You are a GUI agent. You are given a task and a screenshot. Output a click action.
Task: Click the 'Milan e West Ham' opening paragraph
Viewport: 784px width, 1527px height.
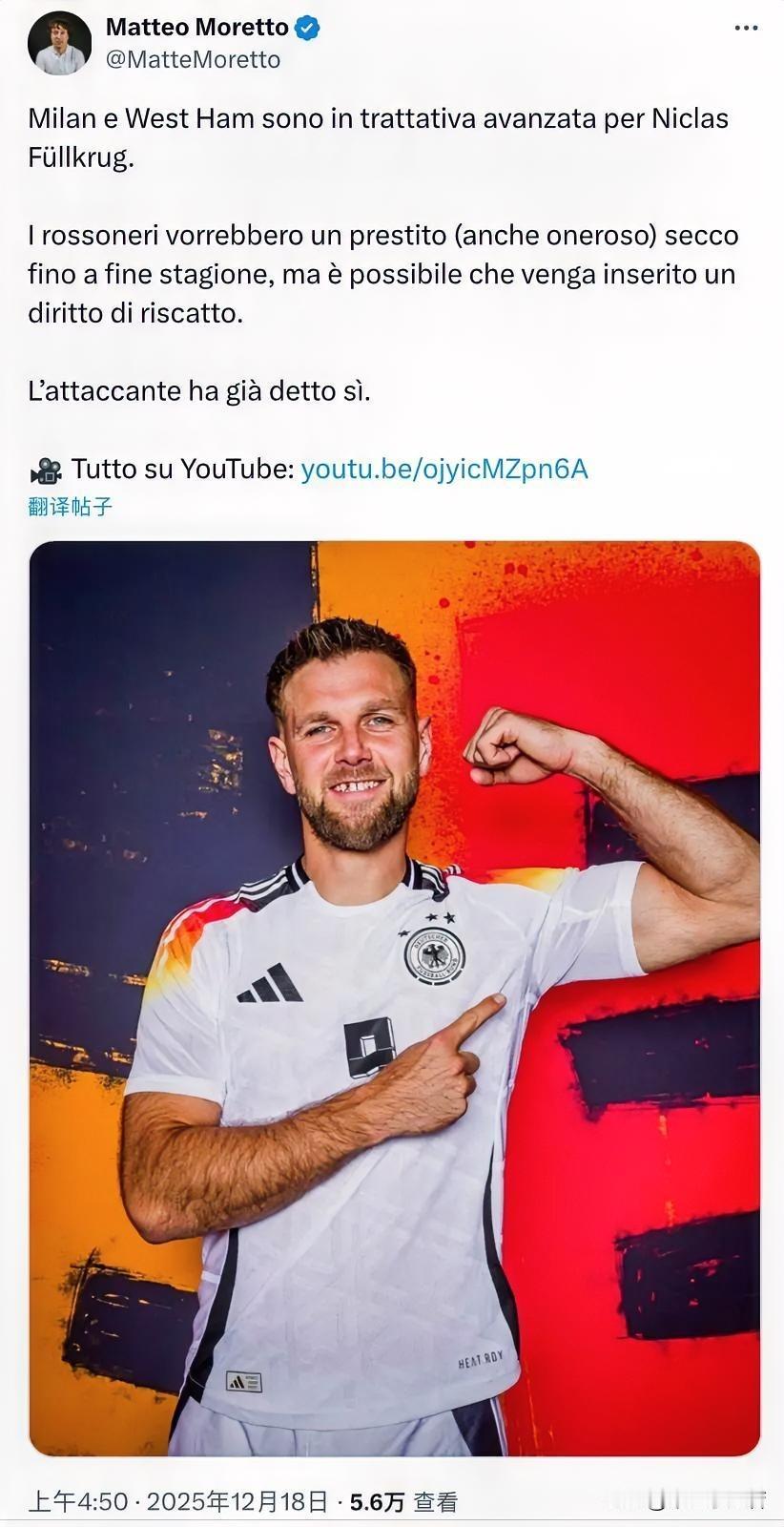coord(379,137)
